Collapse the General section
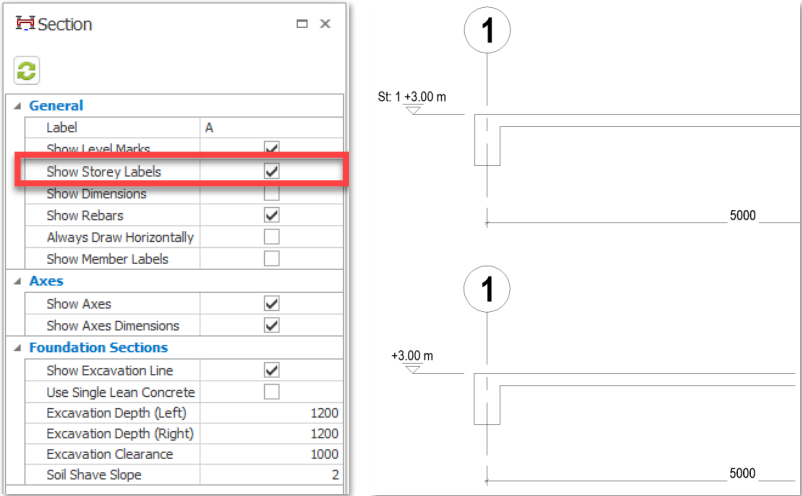The height and width of the screenshot is (496, 802). pyautogui.click(x=17, y=106)
